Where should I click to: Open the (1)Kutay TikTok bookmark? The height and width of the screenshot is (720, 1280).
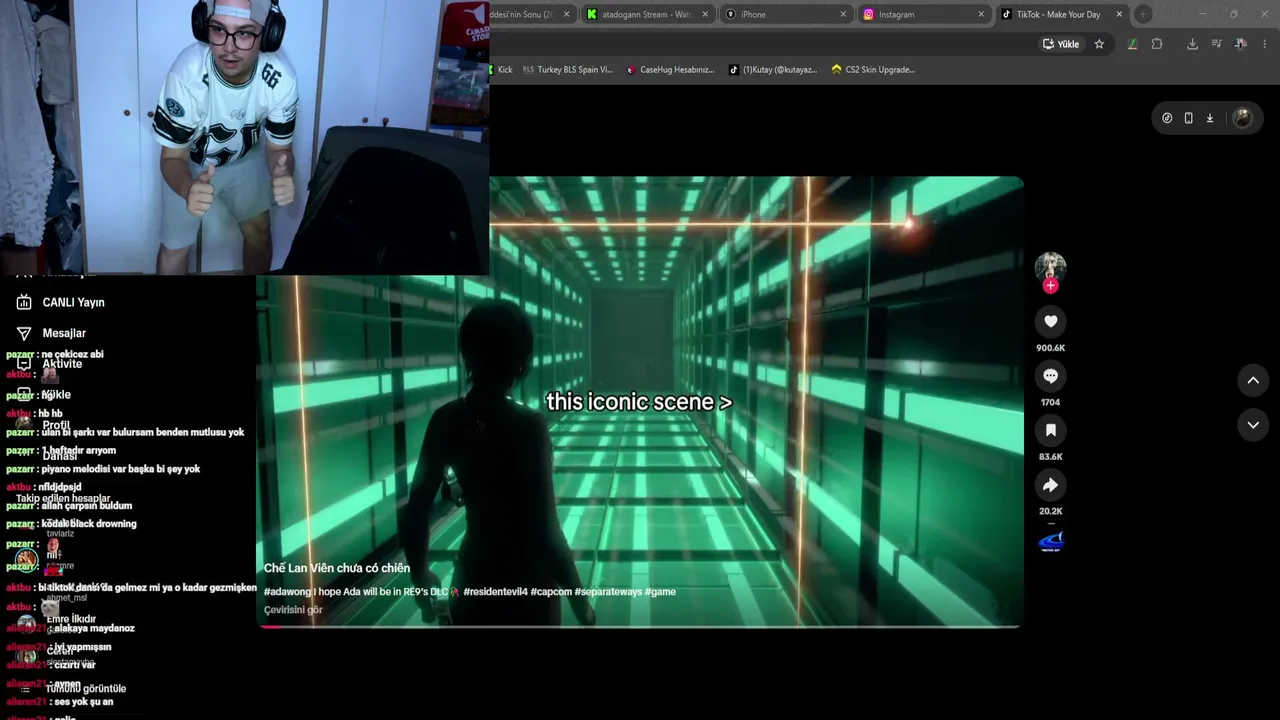pyautogui.click(x=773, y=70)
